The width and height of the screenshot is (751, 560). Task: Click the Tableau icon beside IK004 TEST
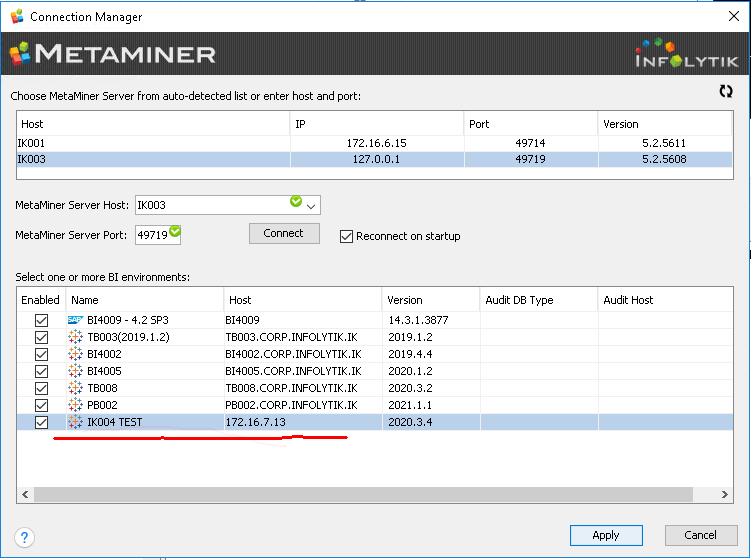pos(75,422)
